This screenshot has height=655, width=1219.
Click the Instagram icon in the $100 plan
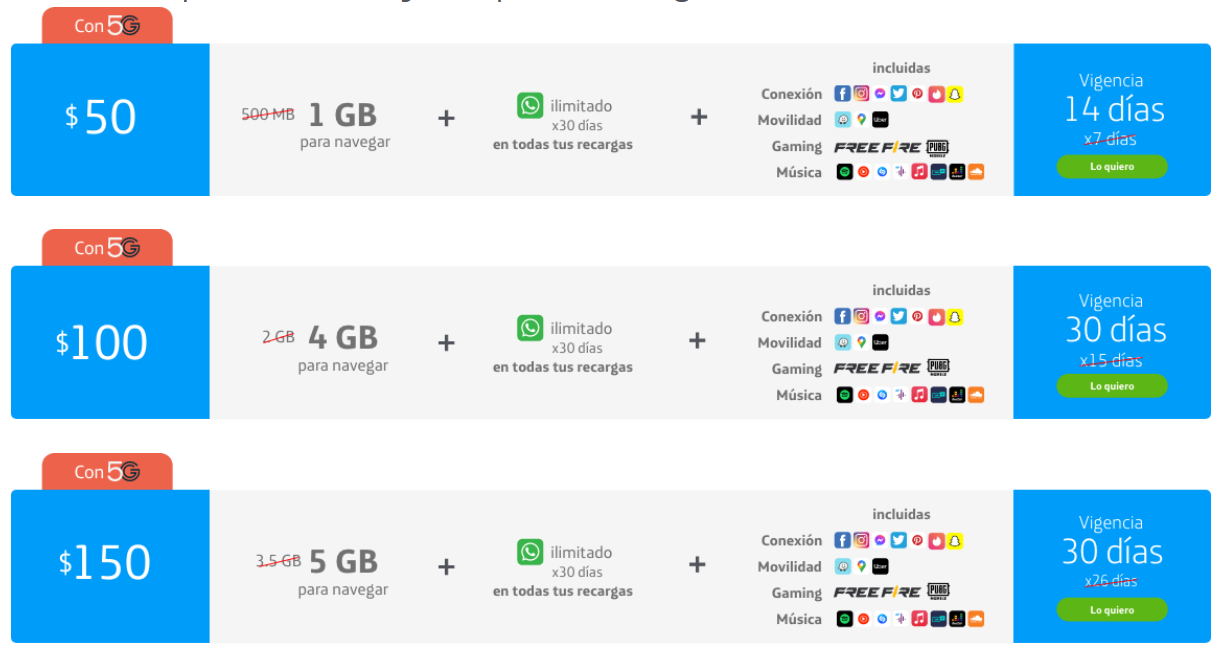861,316
